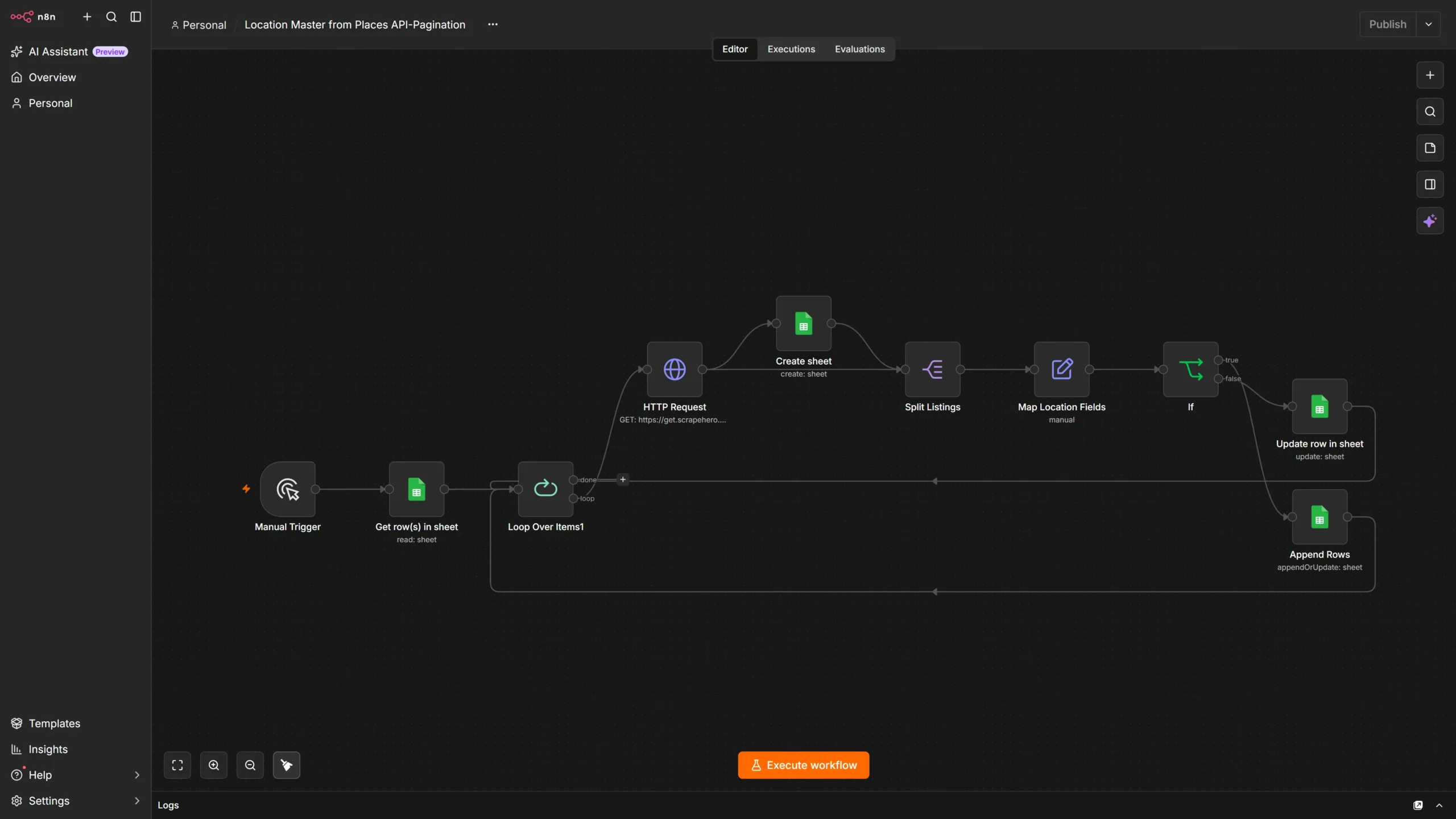Expand Logs panel chevron
This screenshot has width=1456, height=819.
point(1439,805)
